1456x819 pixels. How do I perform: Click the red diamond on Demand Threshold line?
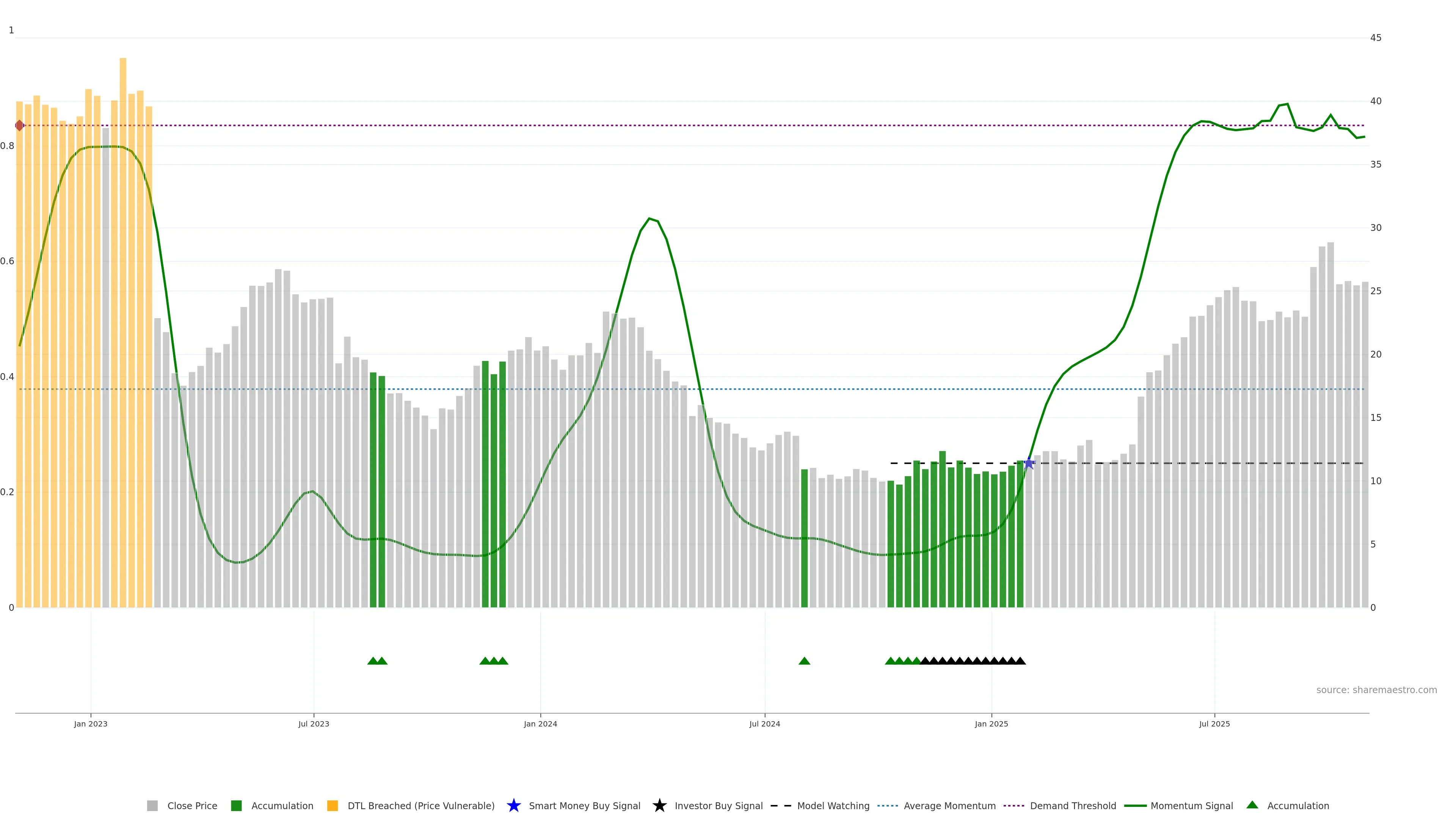pos(19,126)
